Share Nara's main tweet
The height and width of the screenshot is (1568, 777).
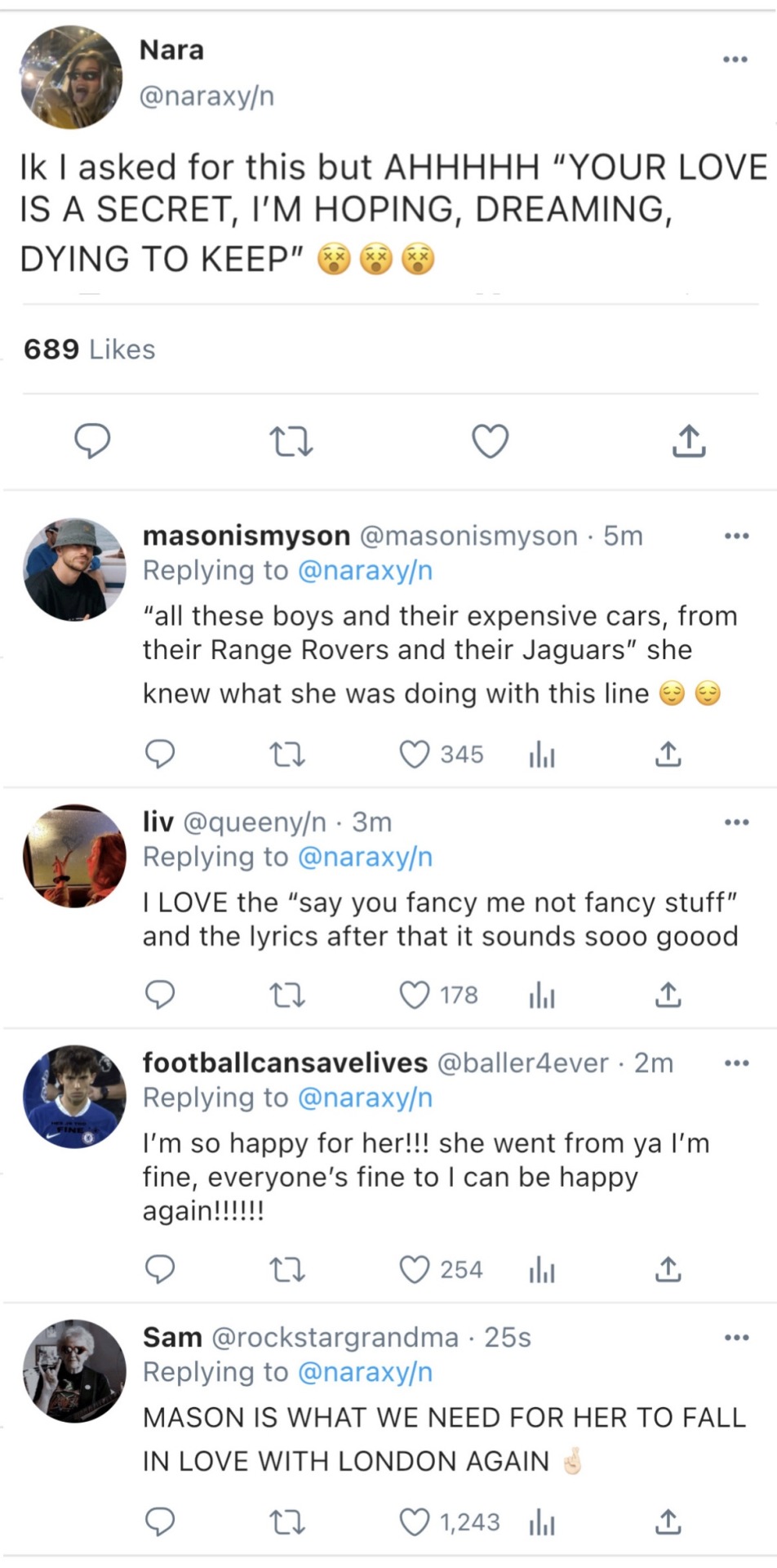pos(688,442)
